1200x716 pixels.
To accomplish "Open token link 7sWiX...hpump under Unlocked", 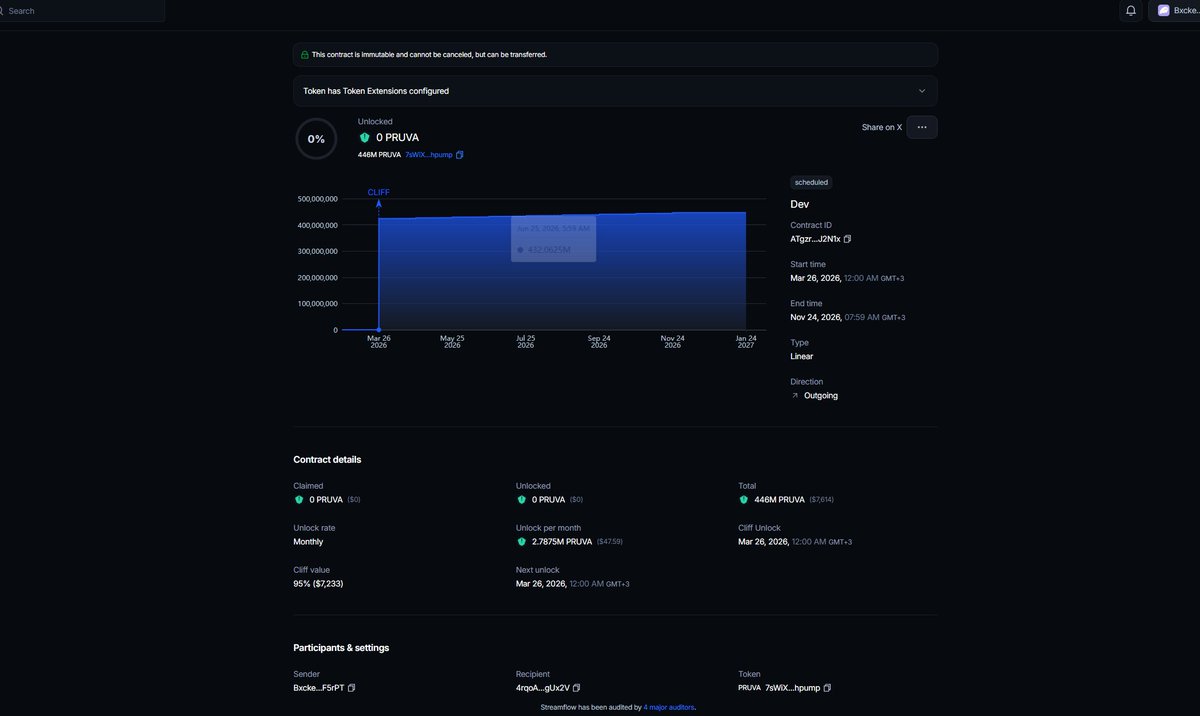I will coord(429,155).
